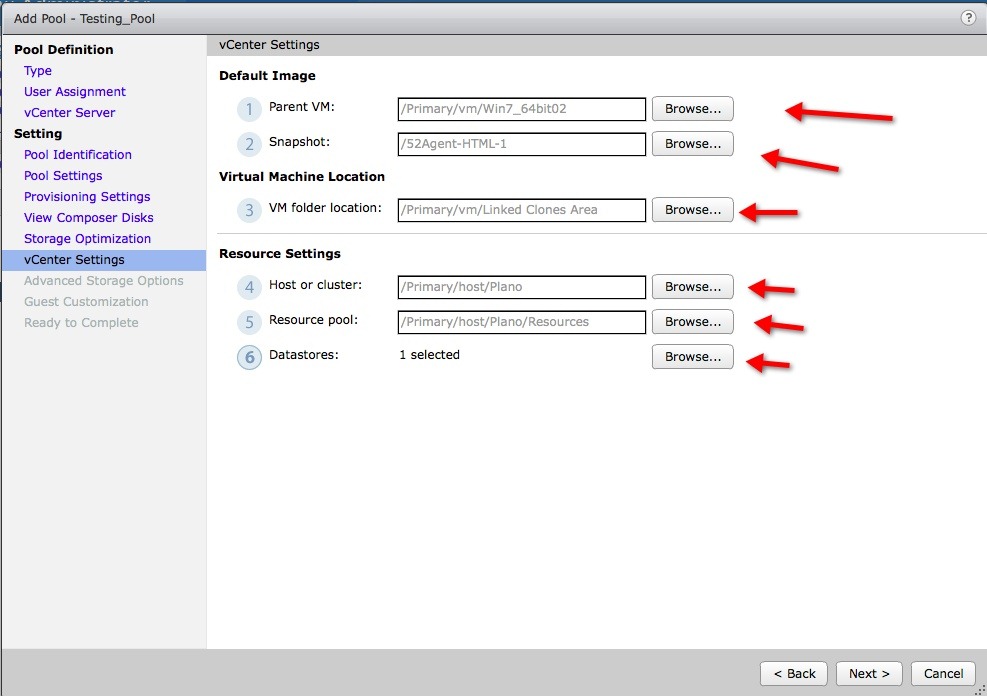This screenshot has width=987, height=696.
Task: Browse for Datastores
Action: [692, 357]
